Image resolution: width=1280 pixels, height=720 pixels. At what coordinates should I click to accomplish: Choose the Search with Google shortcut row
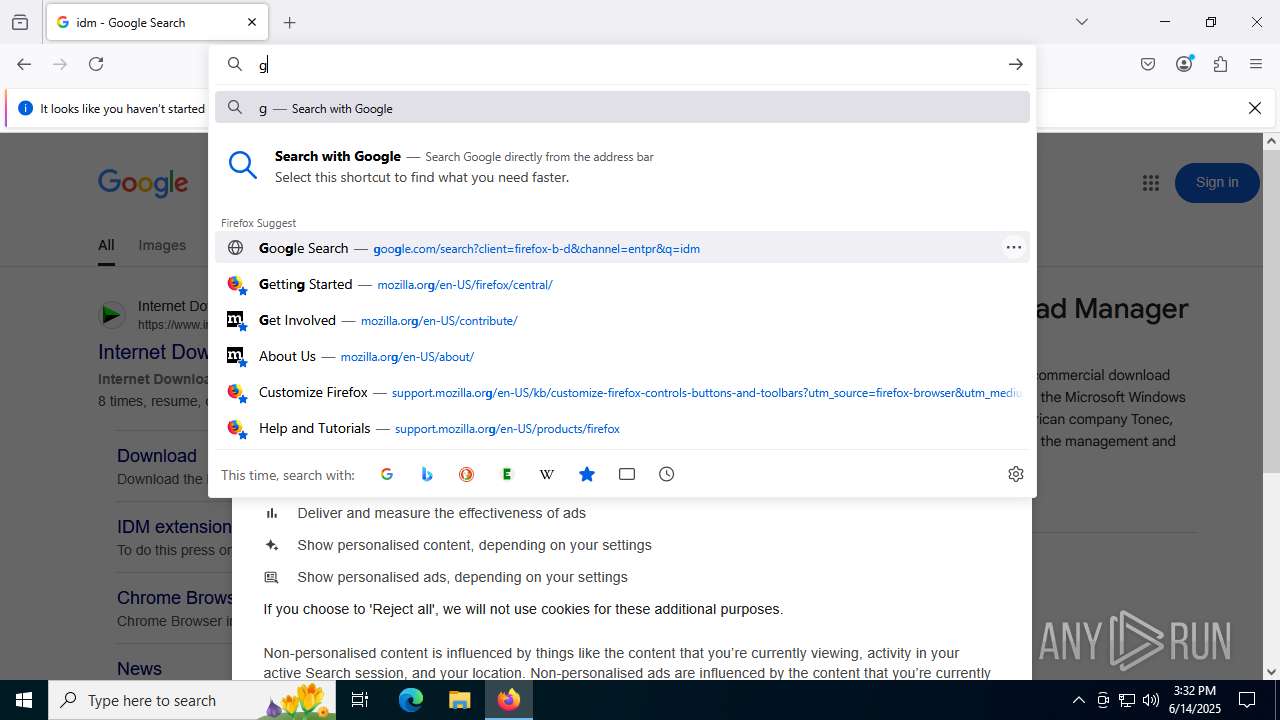click(x=622, y=166)
